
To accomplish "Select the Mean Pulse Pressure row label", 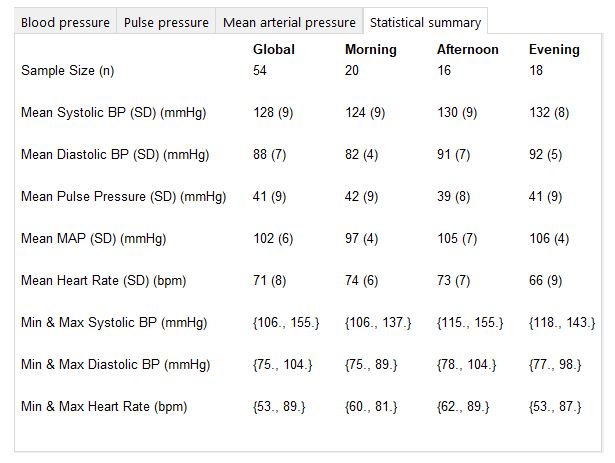I will click(123, 197).
